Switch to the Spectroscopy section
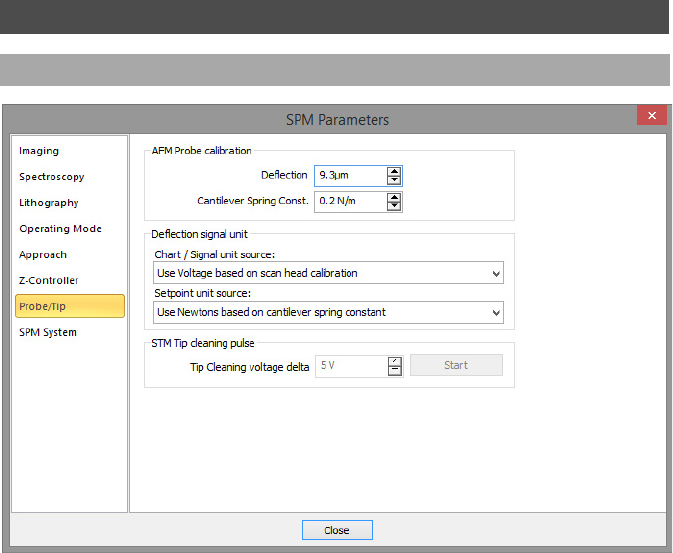The height and width of the screenshot is (553, 673). click(51, 177)
